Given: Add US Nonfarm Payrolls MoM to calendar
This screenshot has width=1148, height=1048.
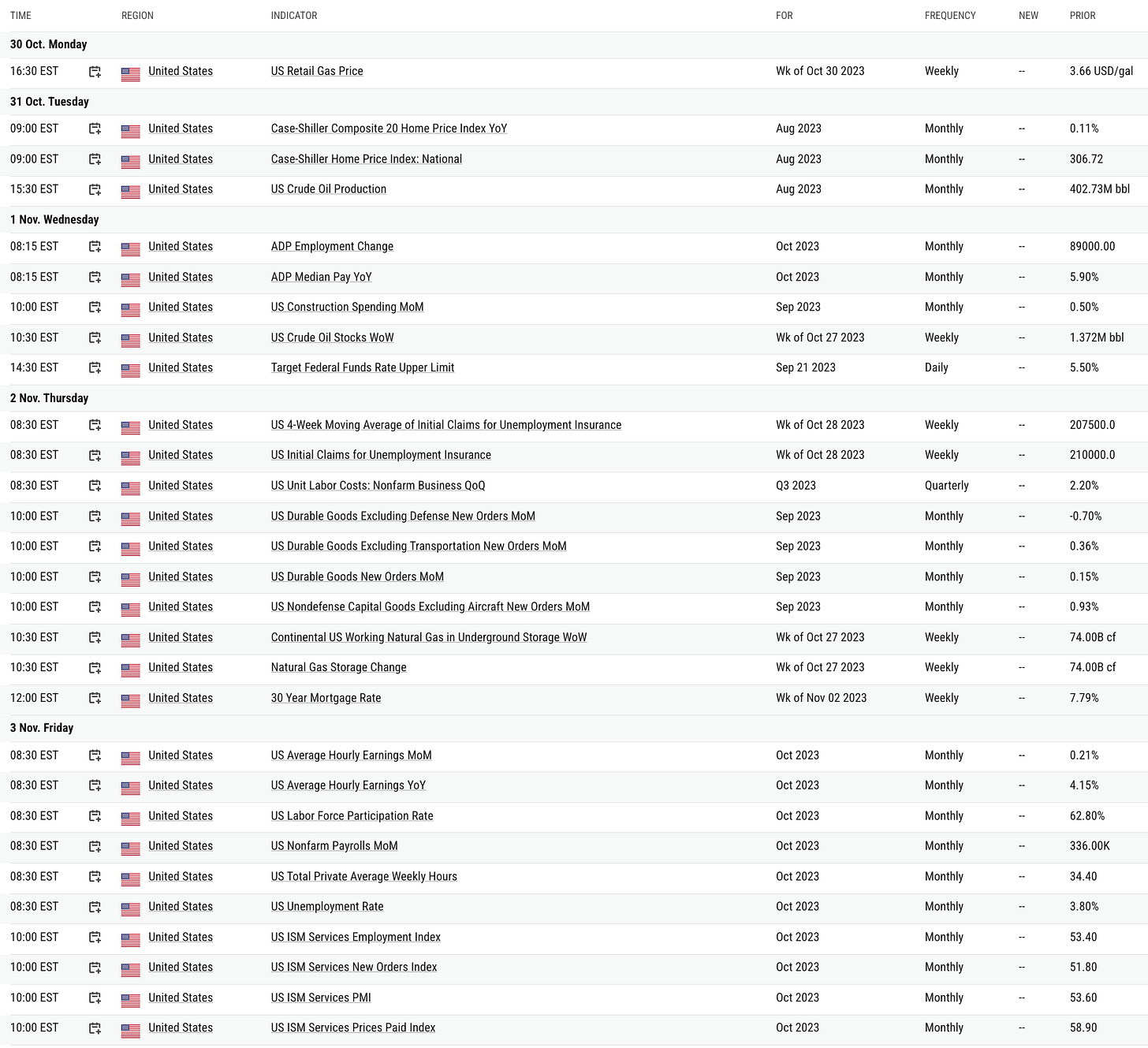Looking at the screenshot, I should pos(95,846).
